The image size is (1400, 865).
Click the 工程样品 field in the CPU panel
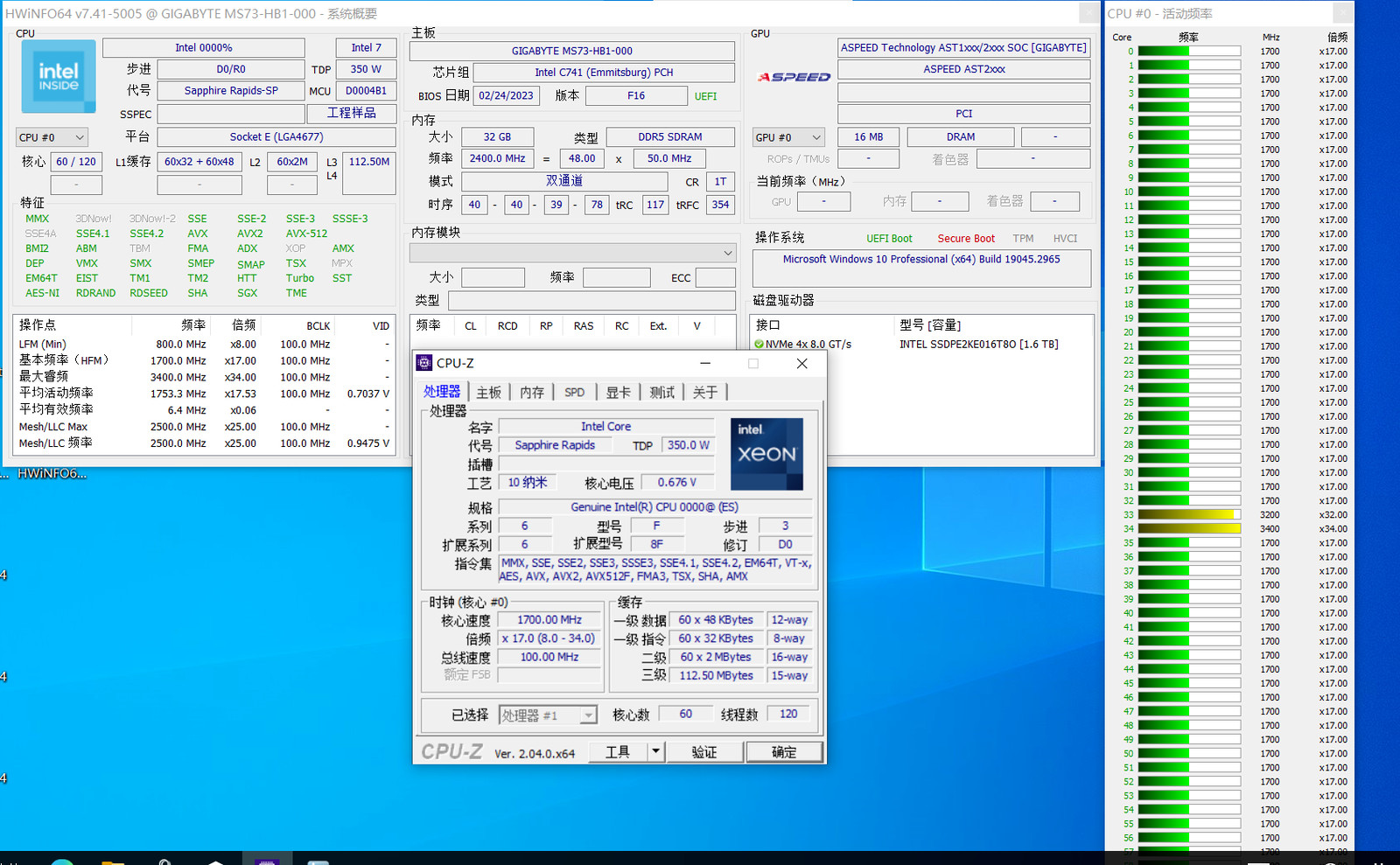pyautogui.click(x=352, y=114)
